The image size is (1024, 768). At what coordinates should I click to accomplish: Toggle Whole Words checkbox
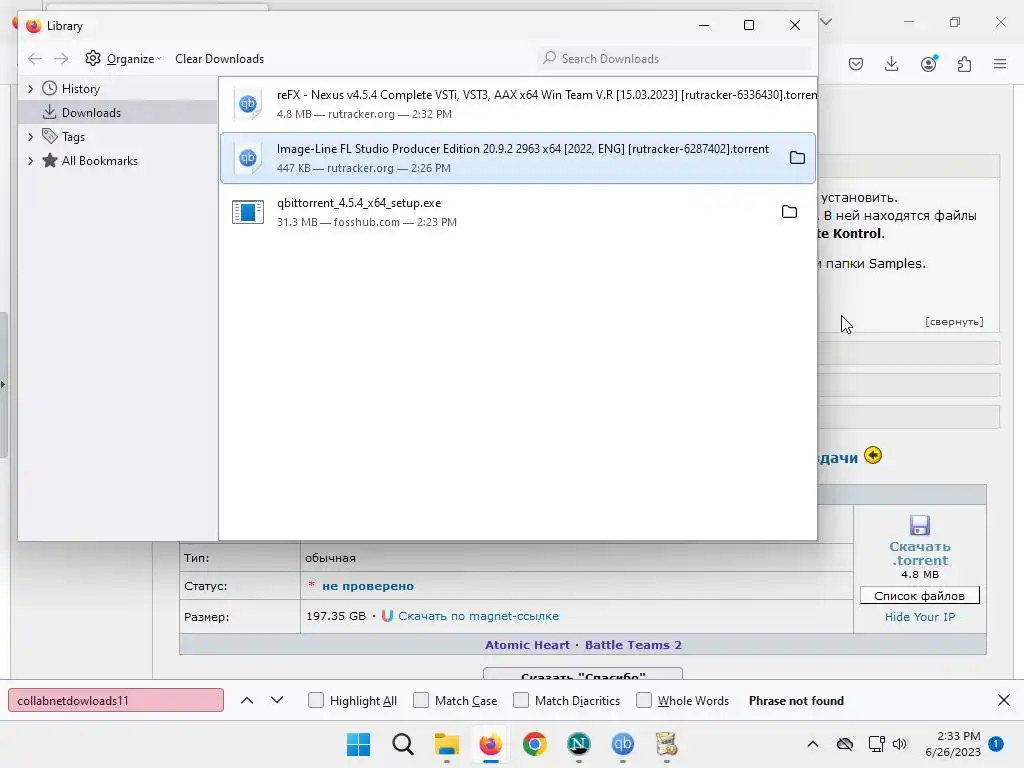click(644, 701)
